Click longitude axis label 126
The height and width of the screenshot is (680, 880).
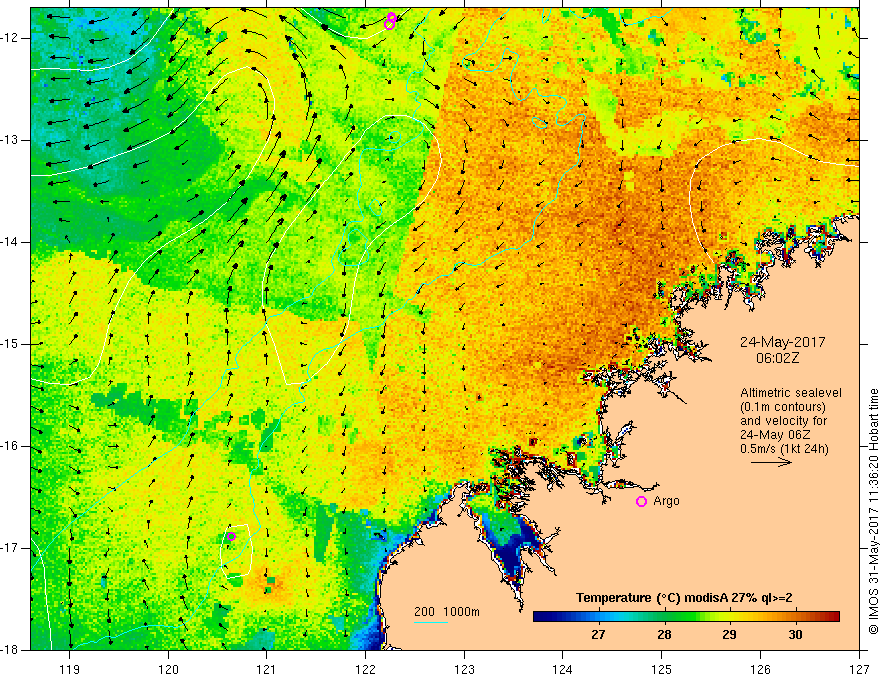(x=760, y=669)
